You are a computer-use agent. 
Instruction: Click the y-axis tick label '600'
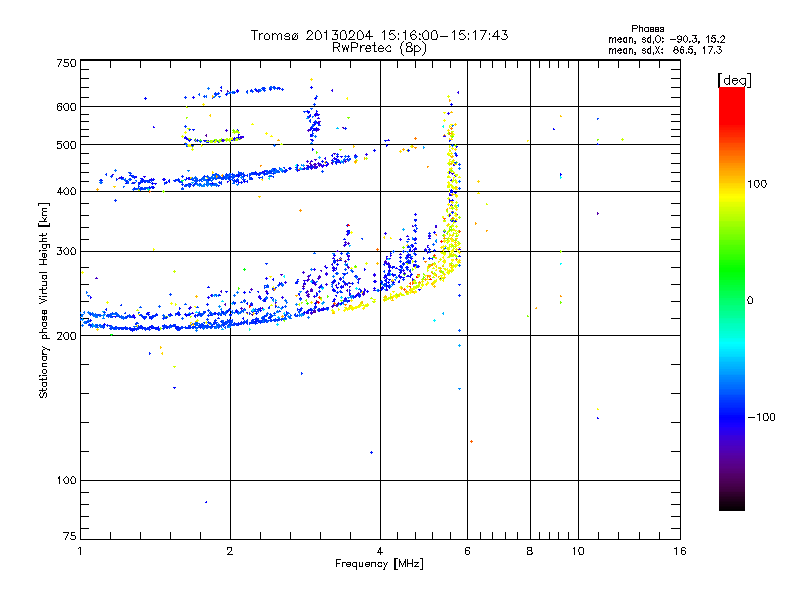coord(66,107)
